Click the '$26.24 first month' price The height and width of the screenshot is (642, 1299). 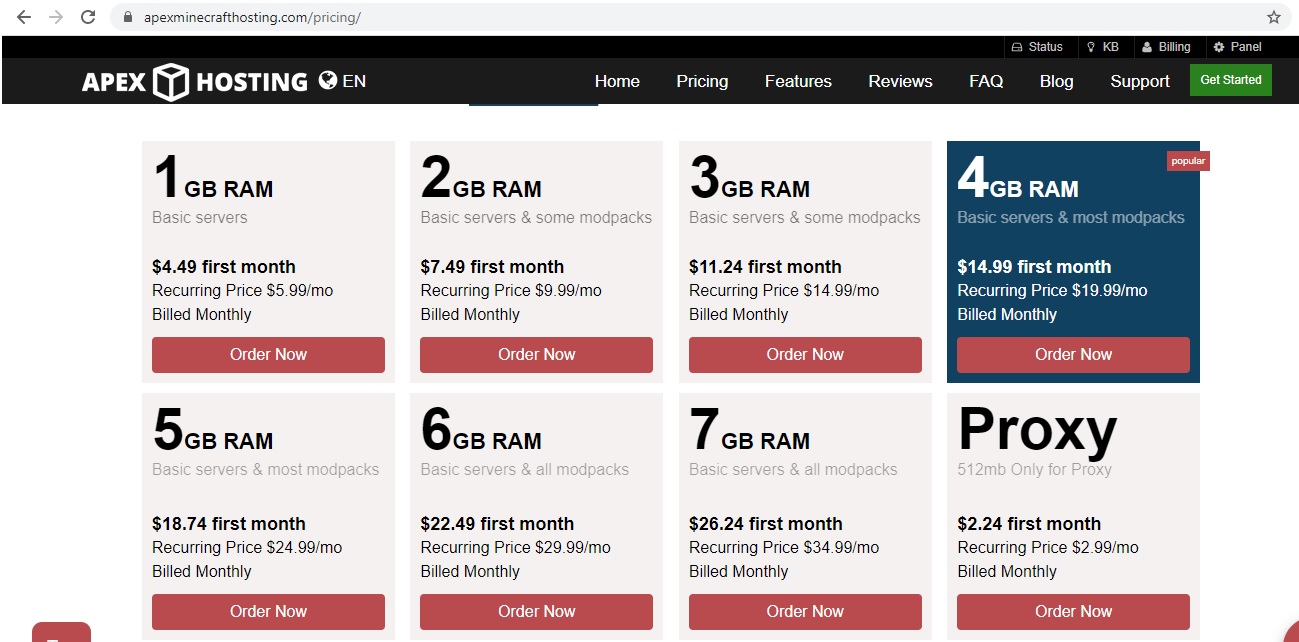pos(766,524)
